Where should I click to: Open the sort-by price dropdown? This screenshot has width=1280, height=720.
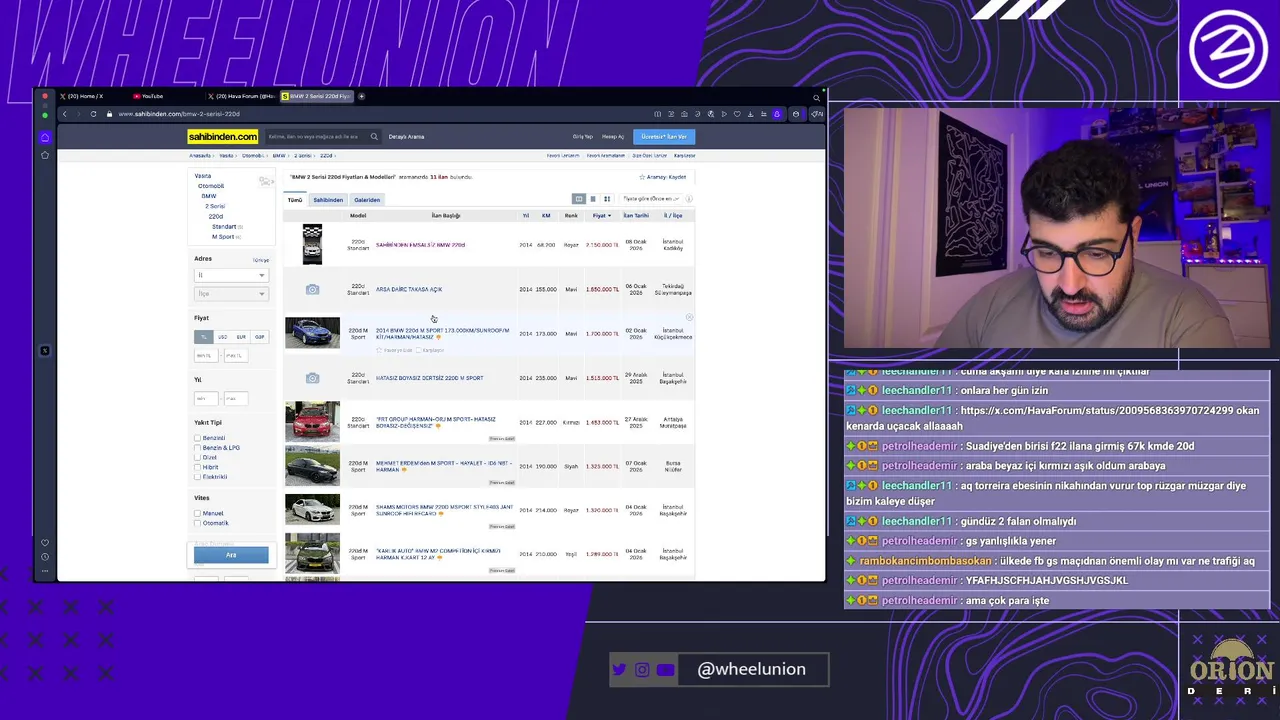click(x=650, y=199)
